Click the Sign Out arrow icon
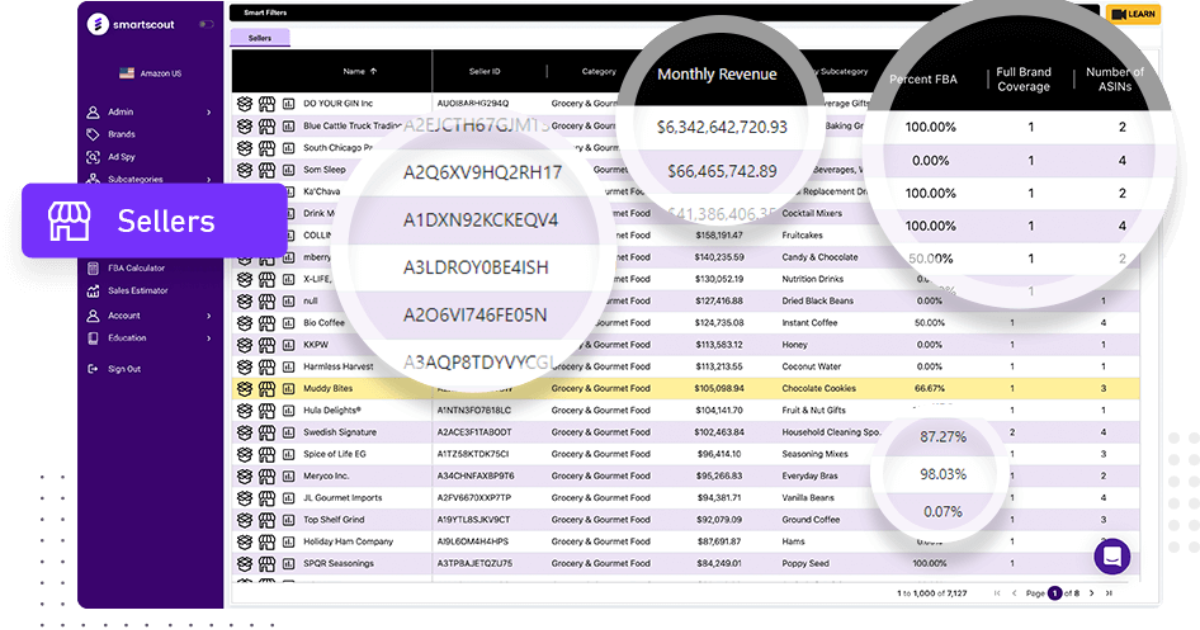Viewport: 1200px width, 630px height. tap(93, 369)
